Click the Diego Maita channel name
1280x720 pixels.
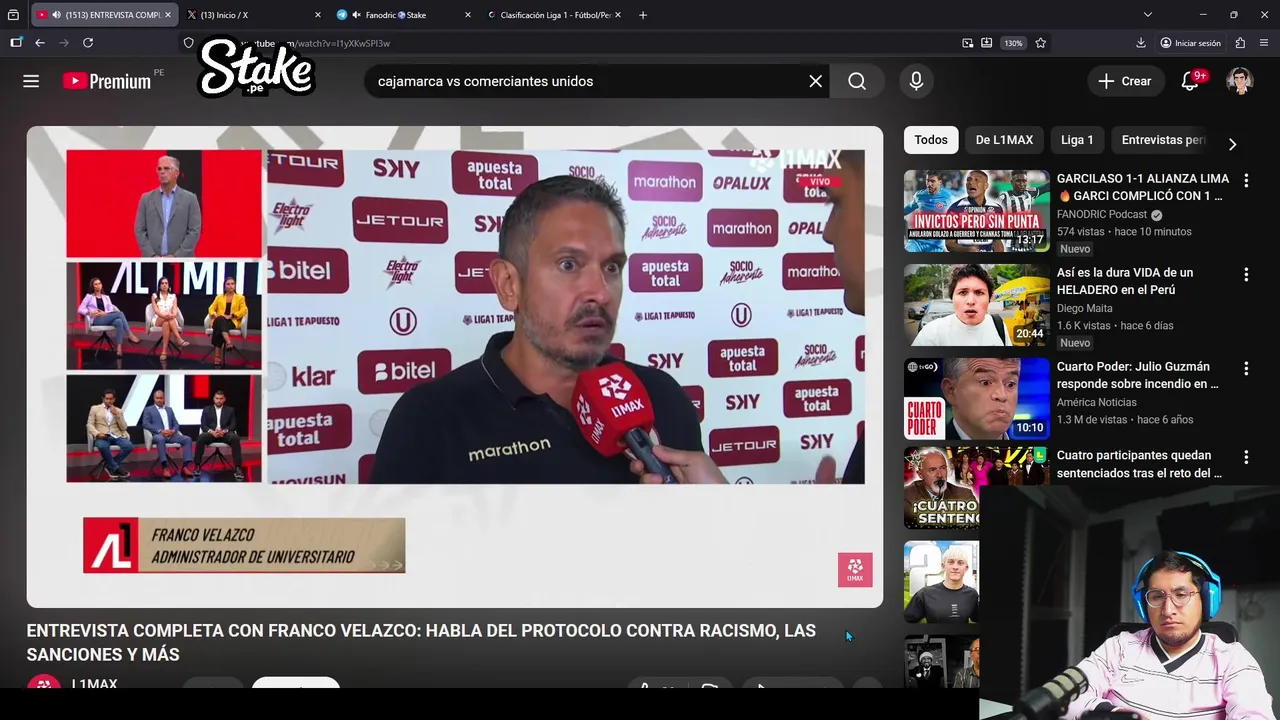coord(1085,308)
